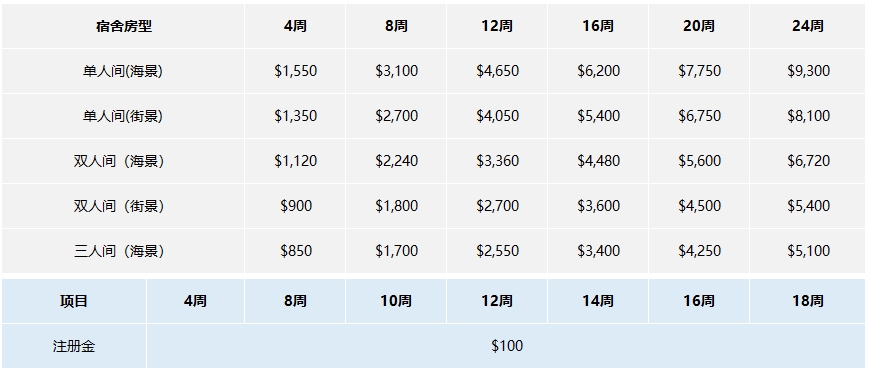Image resolution: width=870 pixels, height=374 pixels.
Task: Click the 宿舍房型 header cell
Action: click(123, 26)
